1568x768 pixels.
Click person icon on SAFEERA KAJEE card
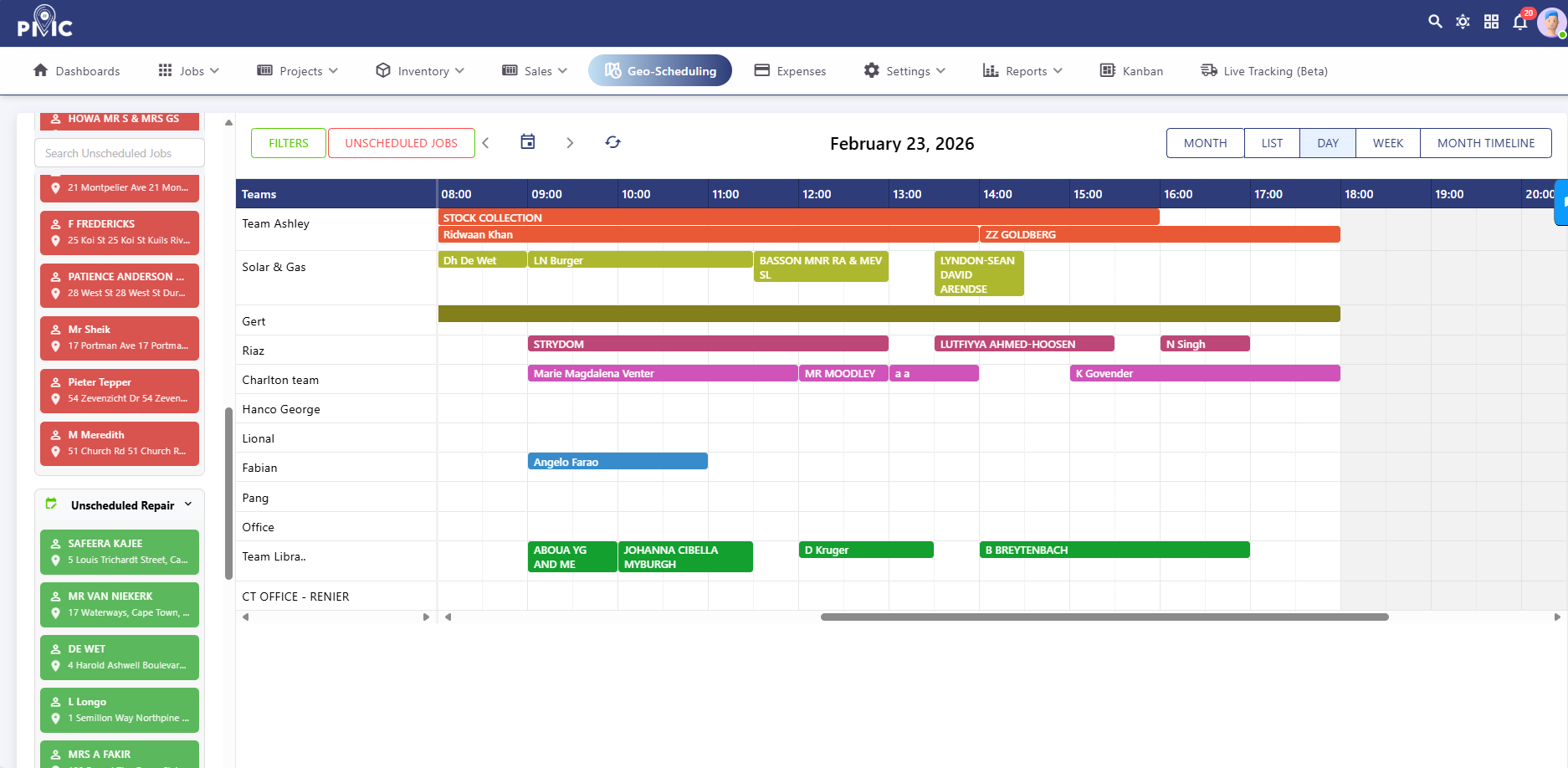tap(55, 544)
